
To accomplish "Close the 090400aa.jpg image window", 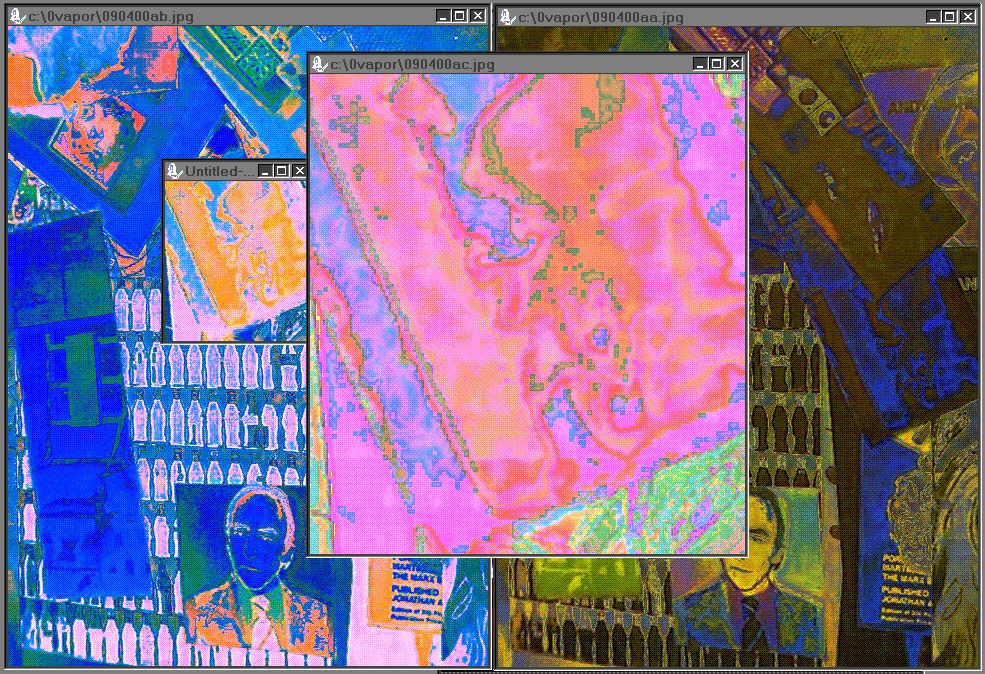I will pos(968,17).
